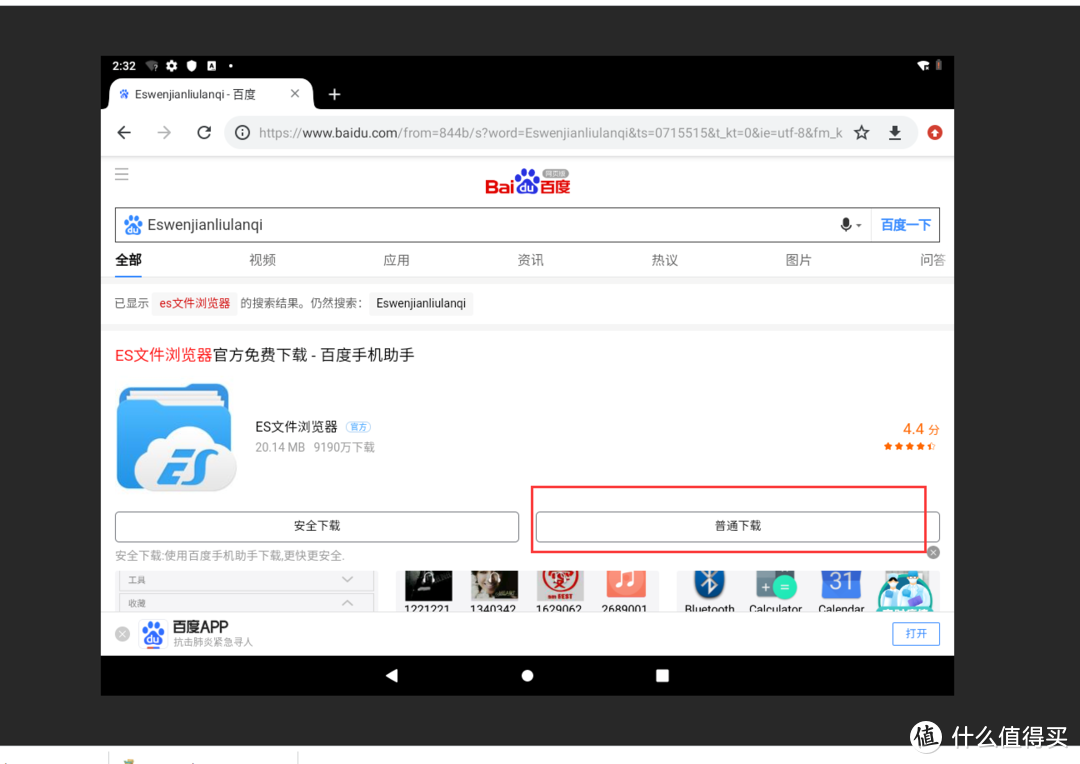This screenshot has height=764, width=1080.
Task: Click the browser URL address bar
Action: click(550, 132)
